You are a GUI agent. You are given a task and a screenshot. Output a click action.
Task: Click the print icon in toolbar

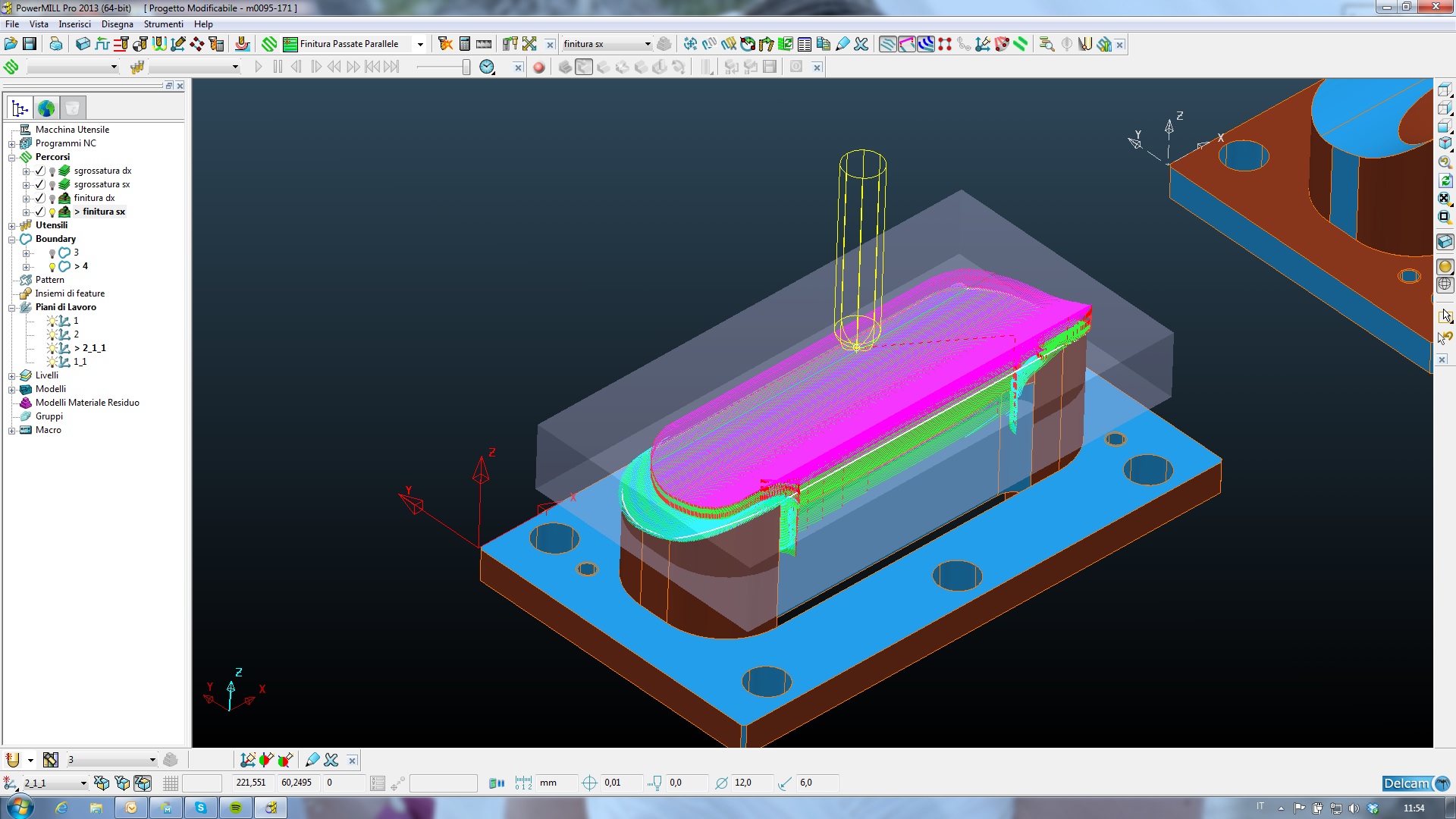pos(56,44)
